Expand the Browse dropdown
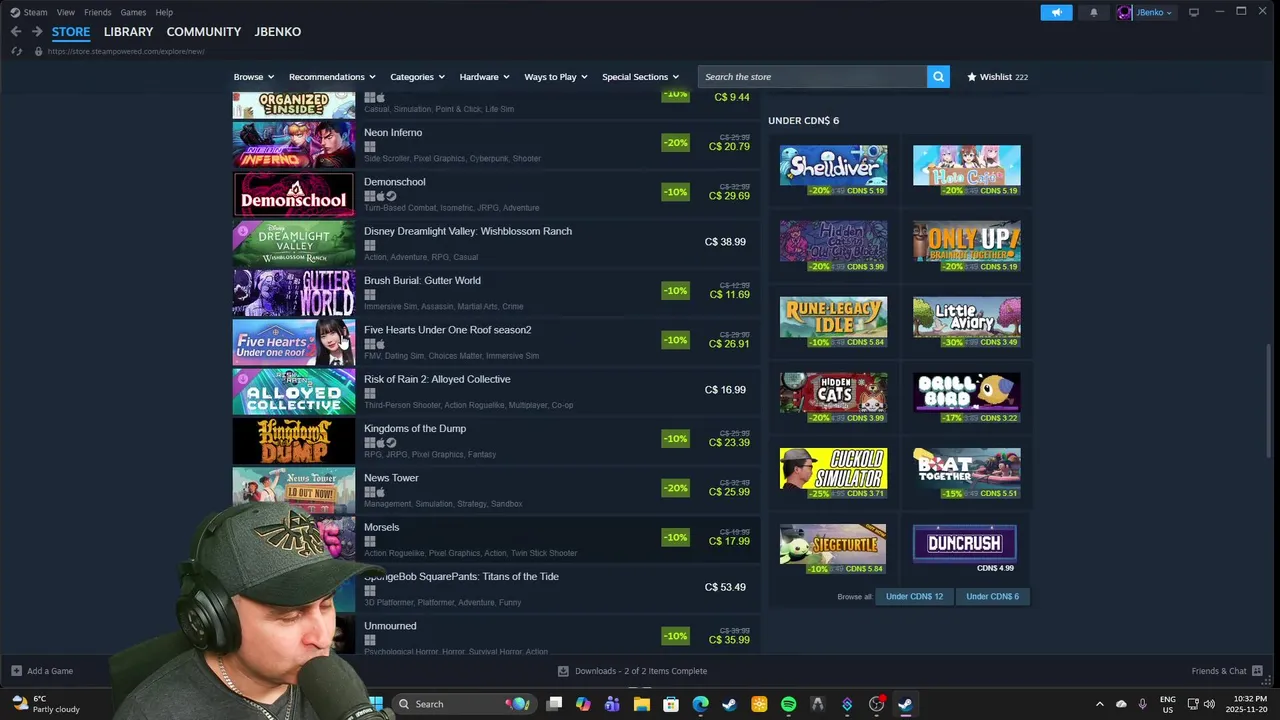 [x=254, y=77]
